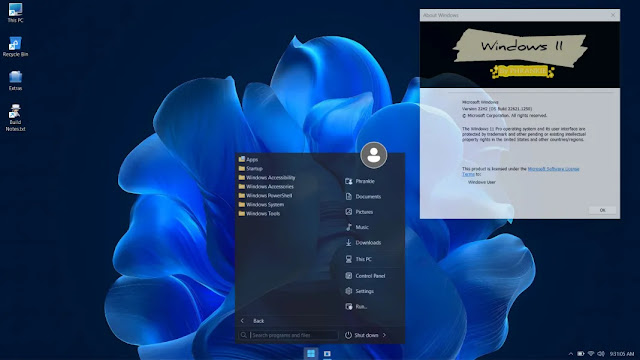Click the Music note icon in Start menu
This screenshot has height=360, width=640.
coord(349,227)
